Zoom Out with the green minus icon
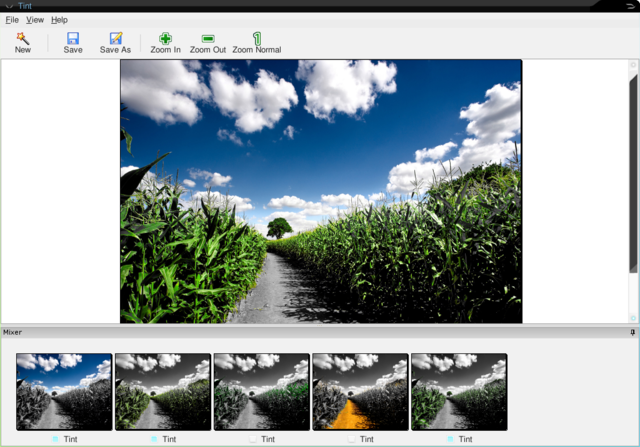The width and height of the screenshot is (640, 447). coord(208,39)
